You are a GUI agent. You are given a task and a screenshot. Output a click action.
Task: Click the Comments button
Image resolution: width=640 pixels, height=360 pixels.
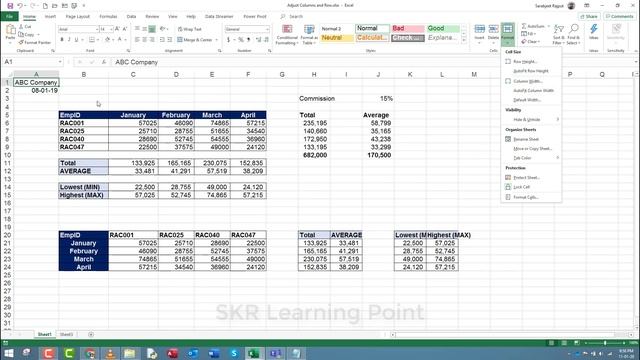click(x=619, y=16)
